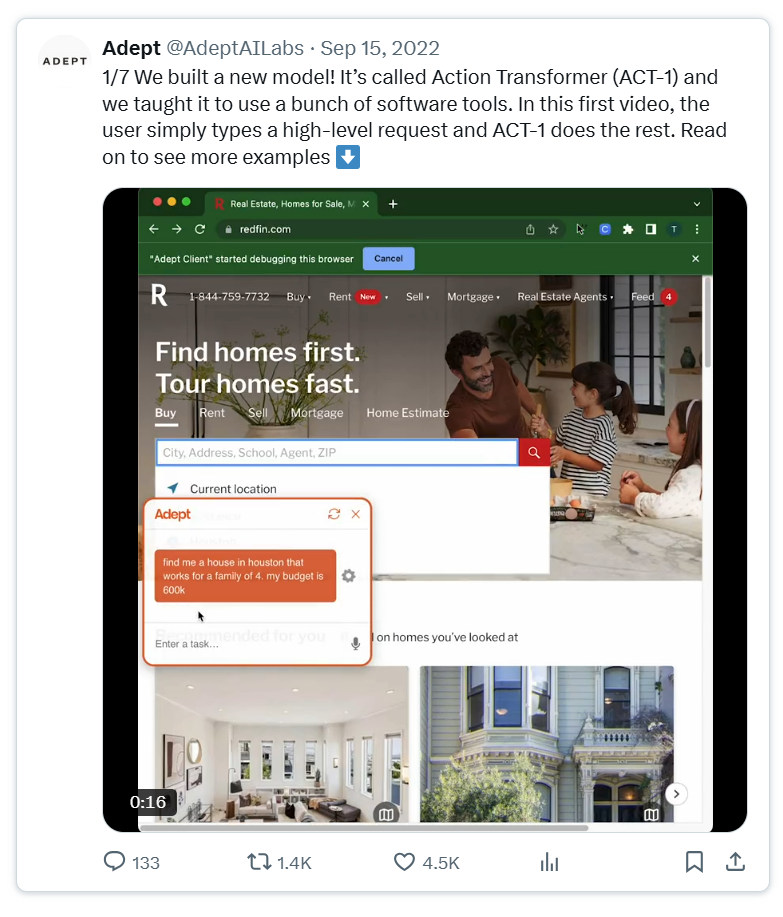Star the redfin.com page as bookmark
Viewport: 783px width, 917px height.
pos(553,229)
